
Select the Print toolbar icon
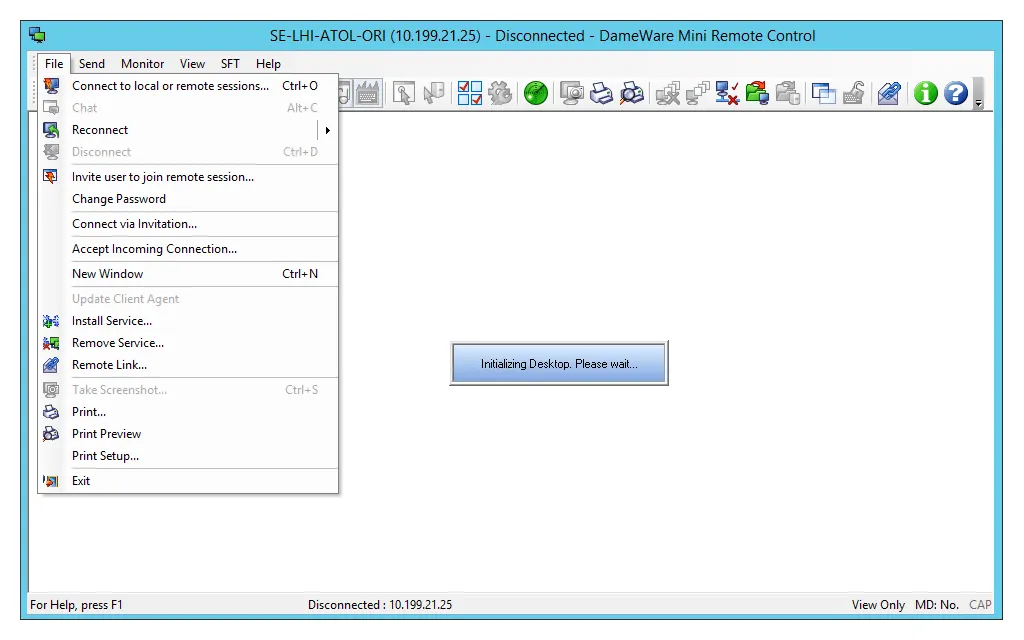(x=600, y=93)
